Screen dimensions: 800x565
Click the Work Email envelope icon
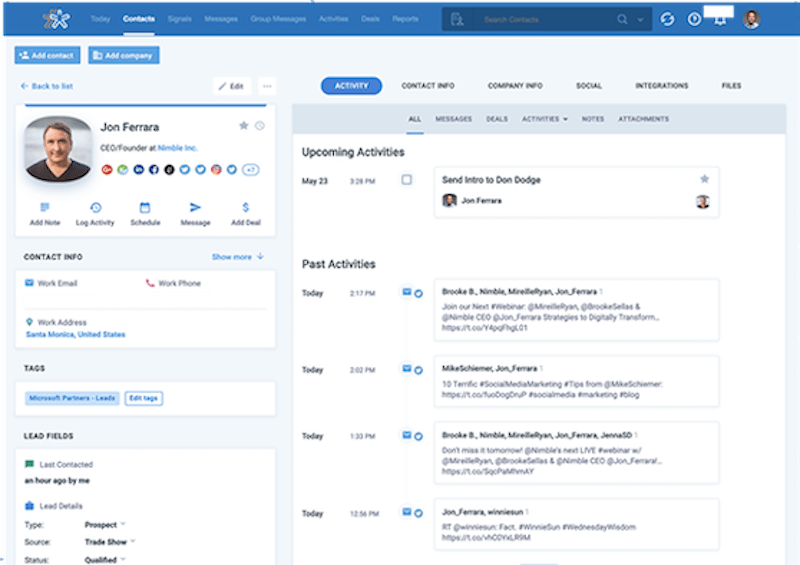[x=29, y=283]
